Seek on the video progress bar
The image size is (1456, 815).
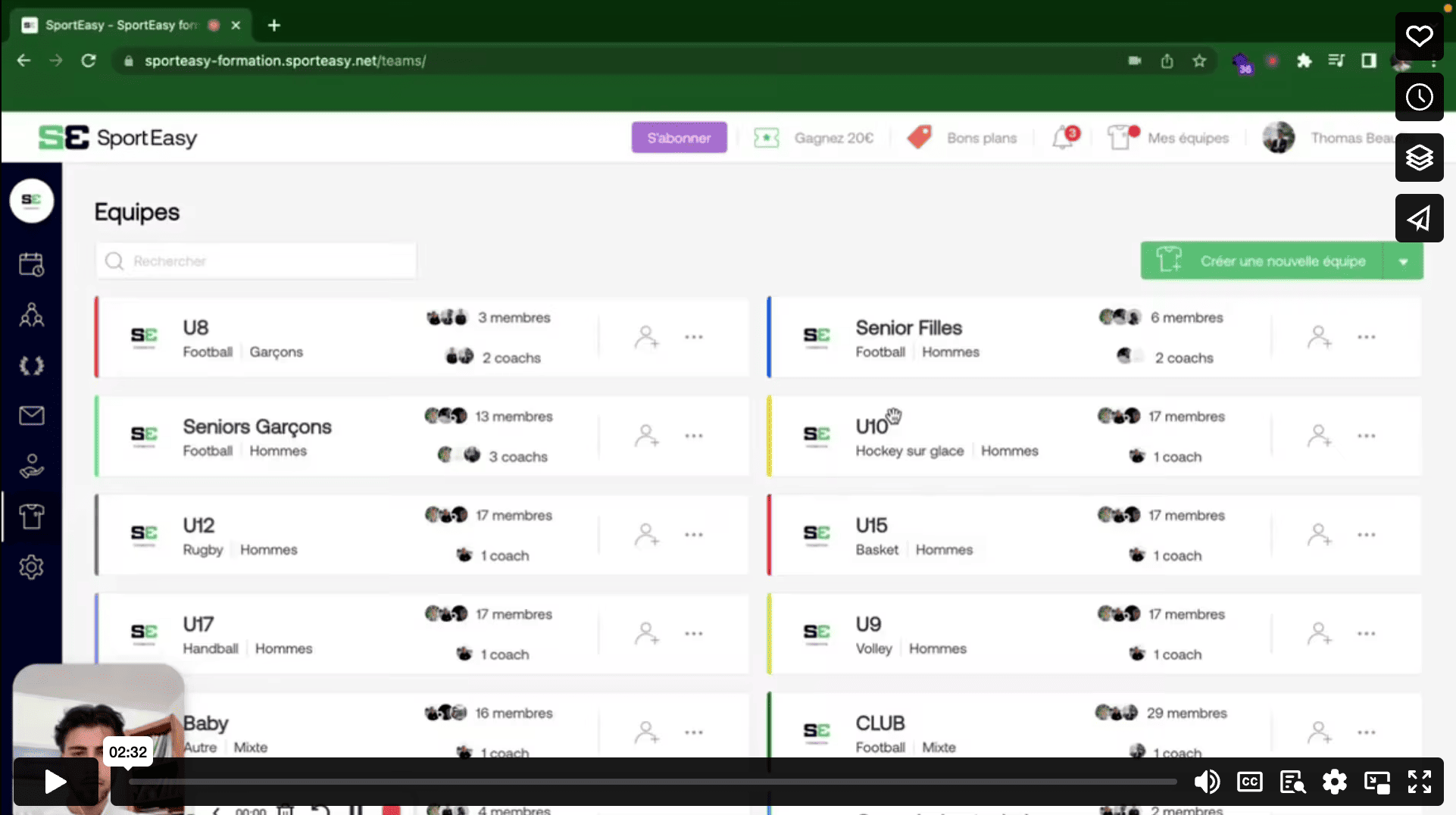point(651,781)
